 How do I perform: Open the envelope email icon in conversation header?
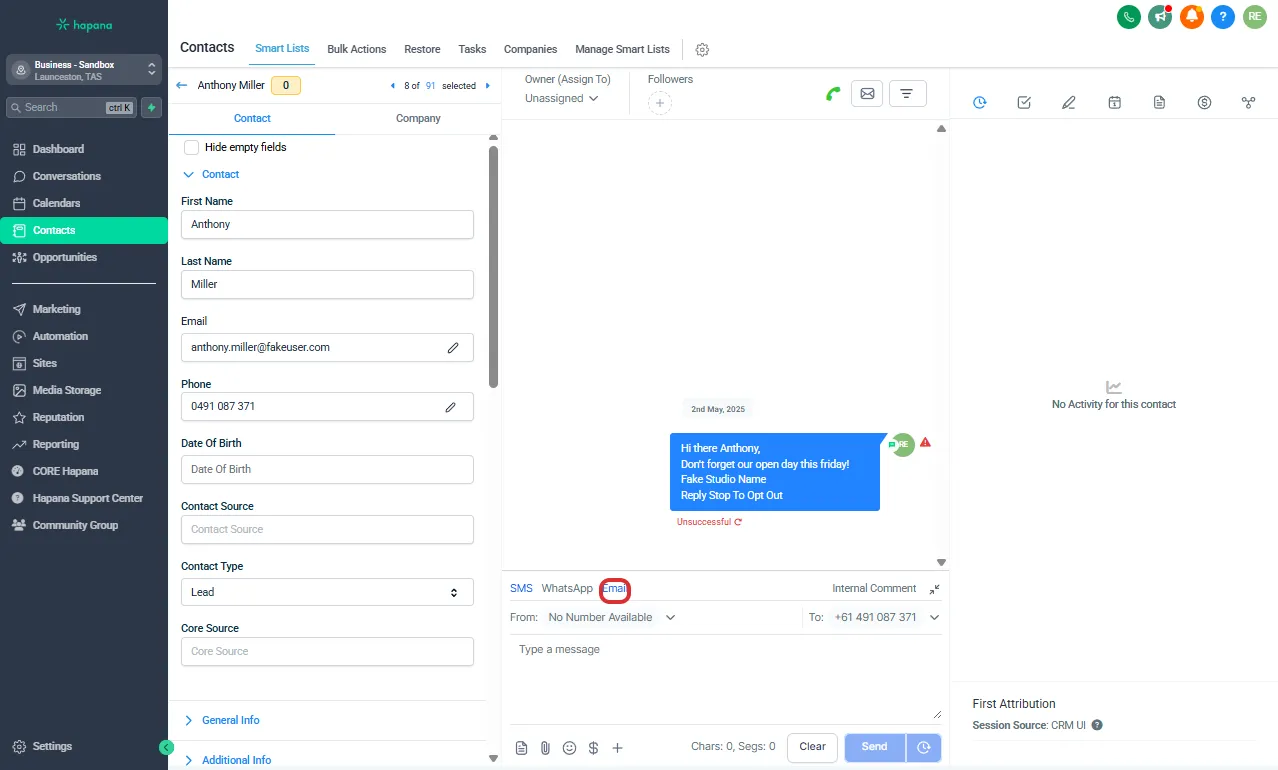click(x=867, y=94)
